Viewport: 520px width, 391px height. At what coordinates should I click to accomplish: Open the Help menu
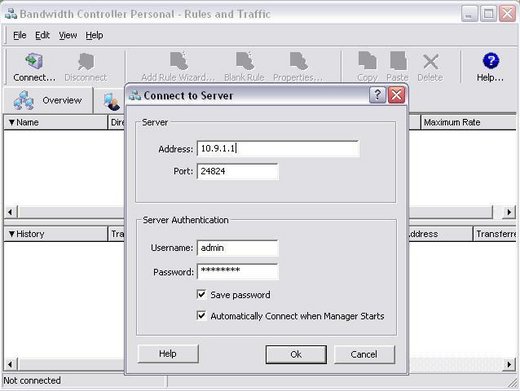(x=94, y=35)
